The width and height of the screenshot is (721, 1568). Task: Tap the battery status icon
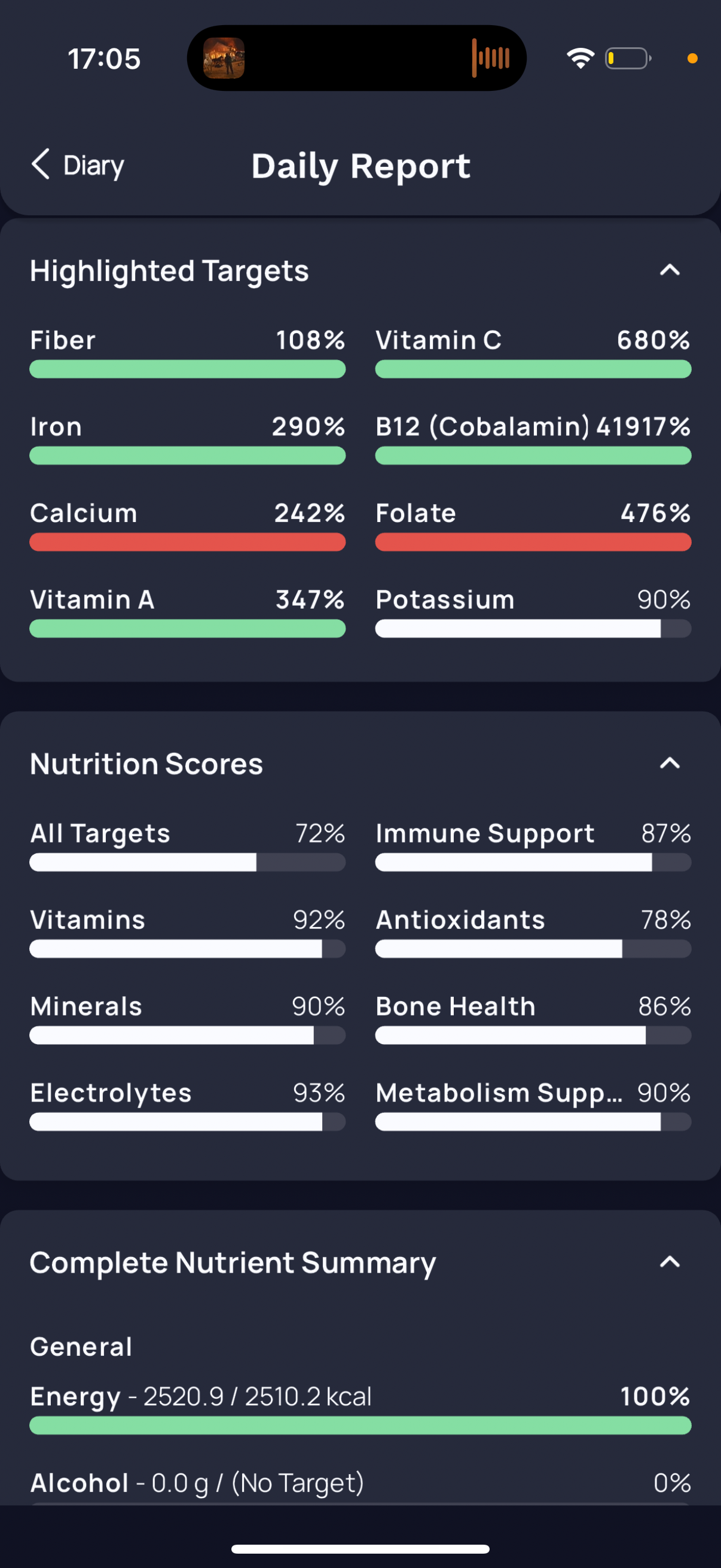[628, 59]
